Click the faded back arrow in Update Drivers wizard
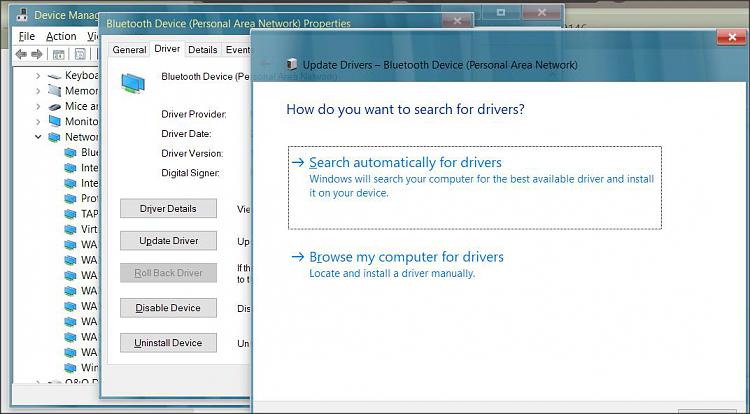 tap(266, 64)
